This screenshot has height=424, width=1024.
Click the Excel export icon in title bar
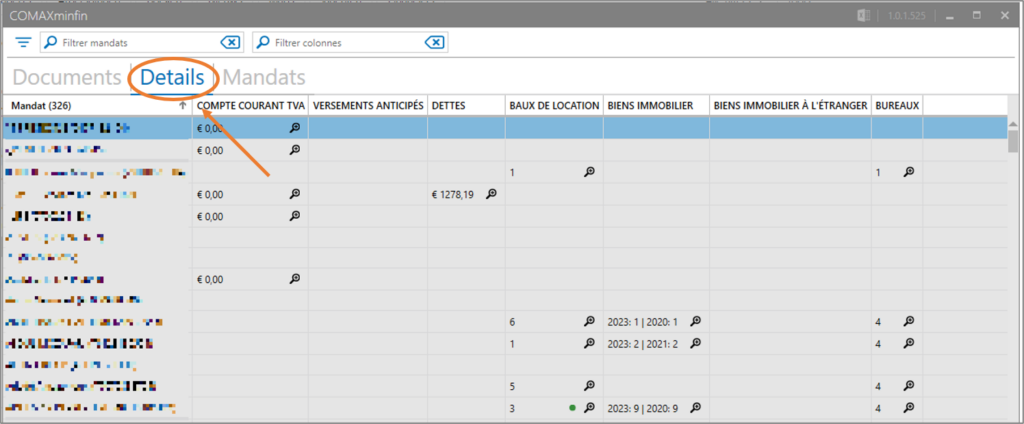[x=865, y=16]
